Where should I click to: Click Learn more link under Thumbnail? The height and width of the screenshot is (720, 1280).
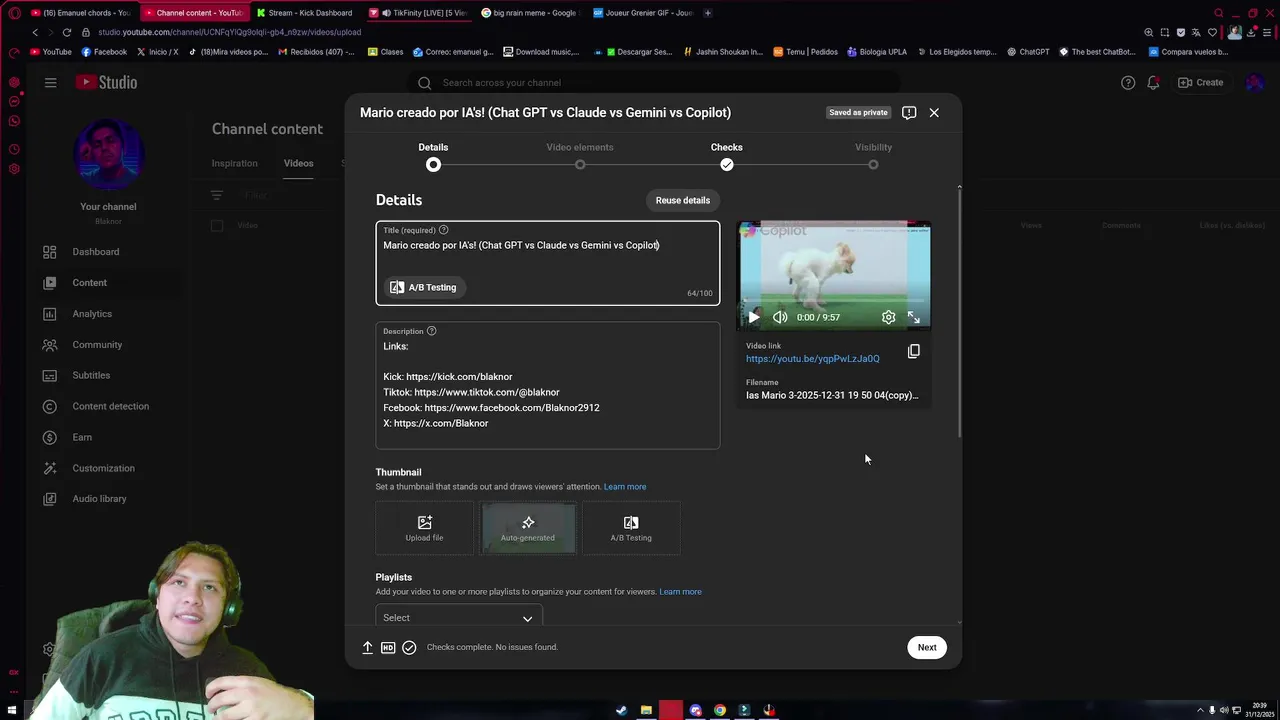coord(625,487)
